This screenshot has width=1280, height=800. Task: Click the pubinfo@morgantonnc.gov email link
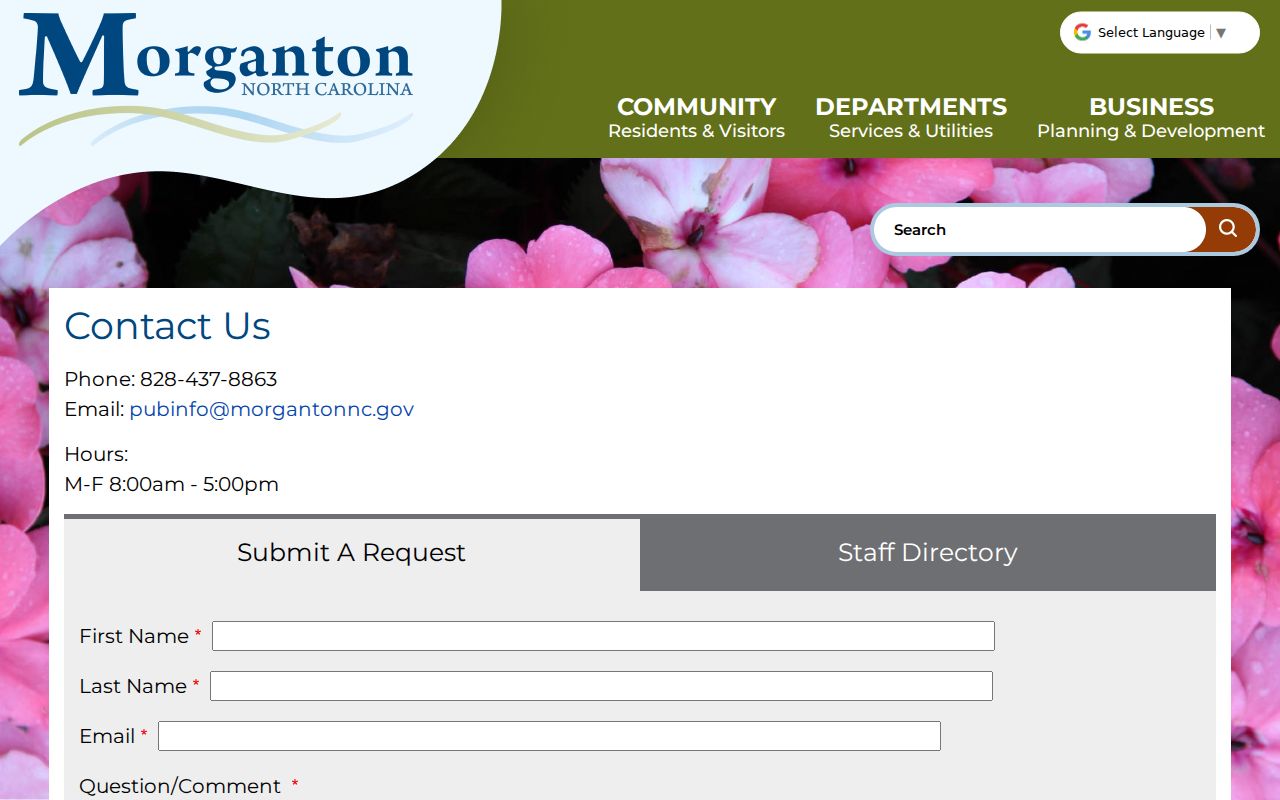click(x=272, y=409)
